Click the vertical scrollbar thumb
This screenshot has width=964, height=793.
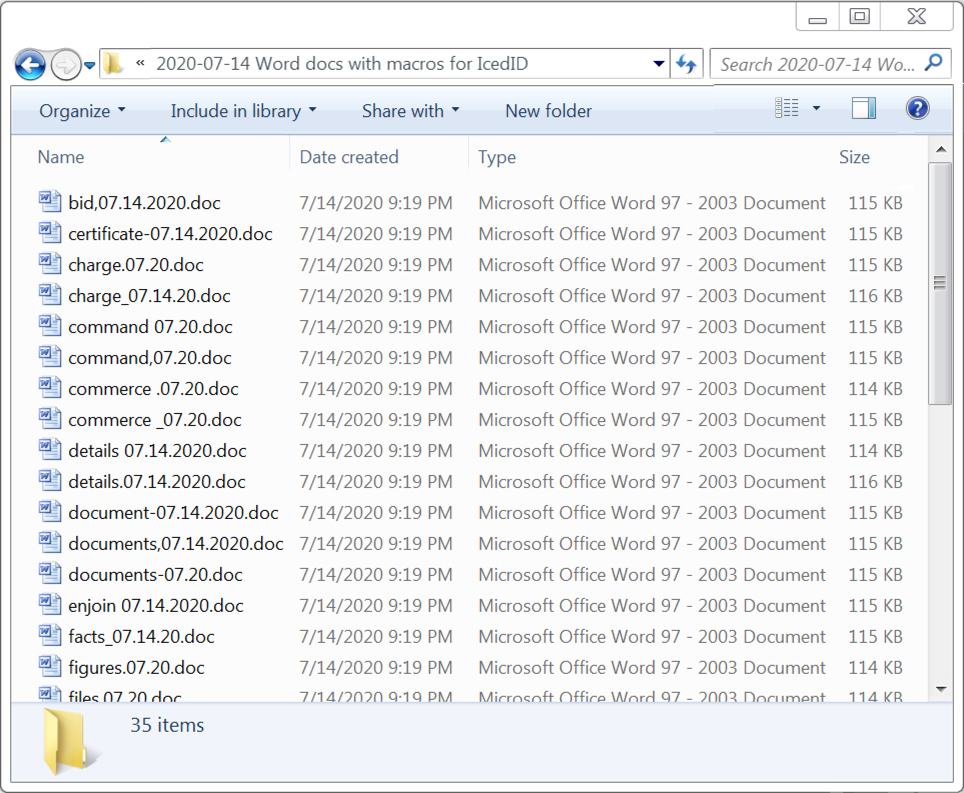pyautogui.click(x=940, y=283)
